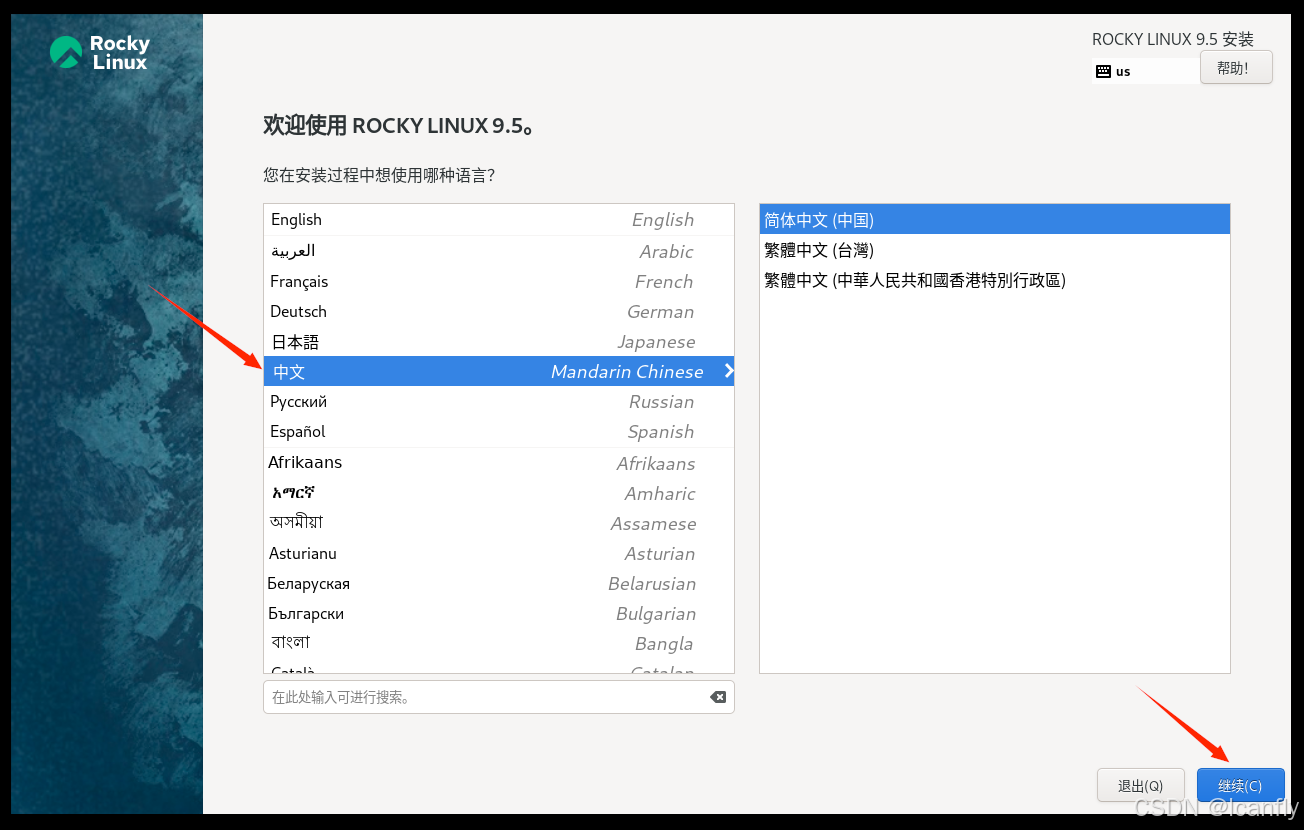Pick Español Spanish language
The width and height of the screenshot is (1304, 830).
pyautogui.click(x=499, y=431)
